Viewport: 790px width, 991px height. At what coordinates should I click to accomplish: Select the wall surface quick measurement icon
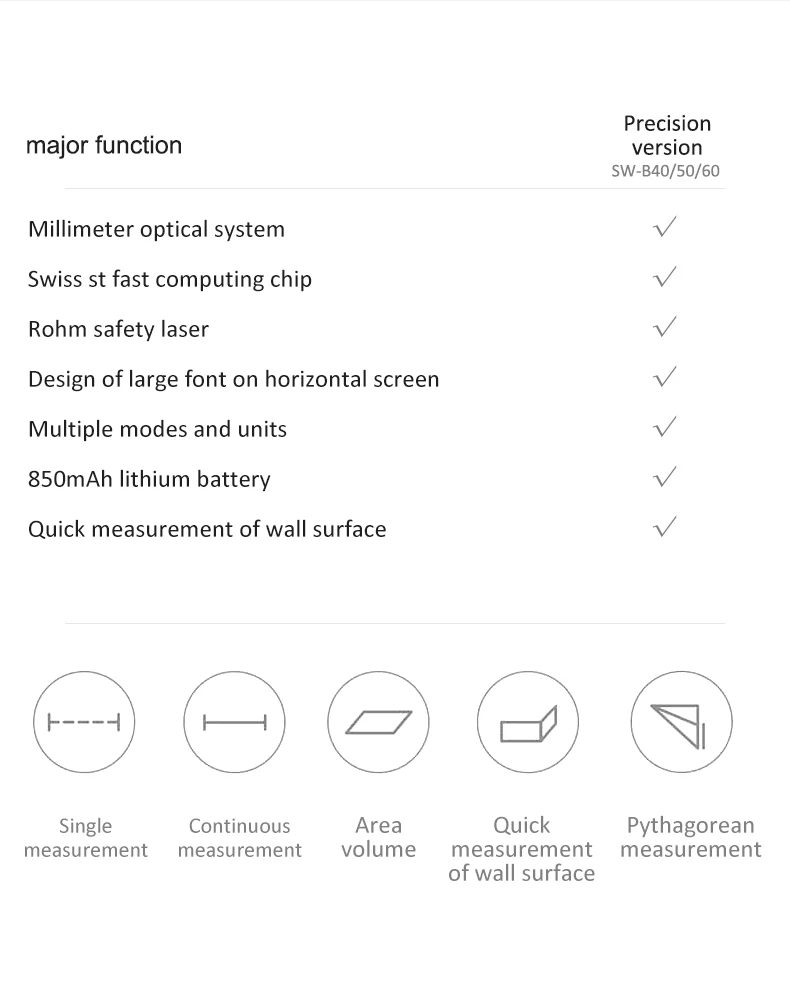click(x=528, y=722)
